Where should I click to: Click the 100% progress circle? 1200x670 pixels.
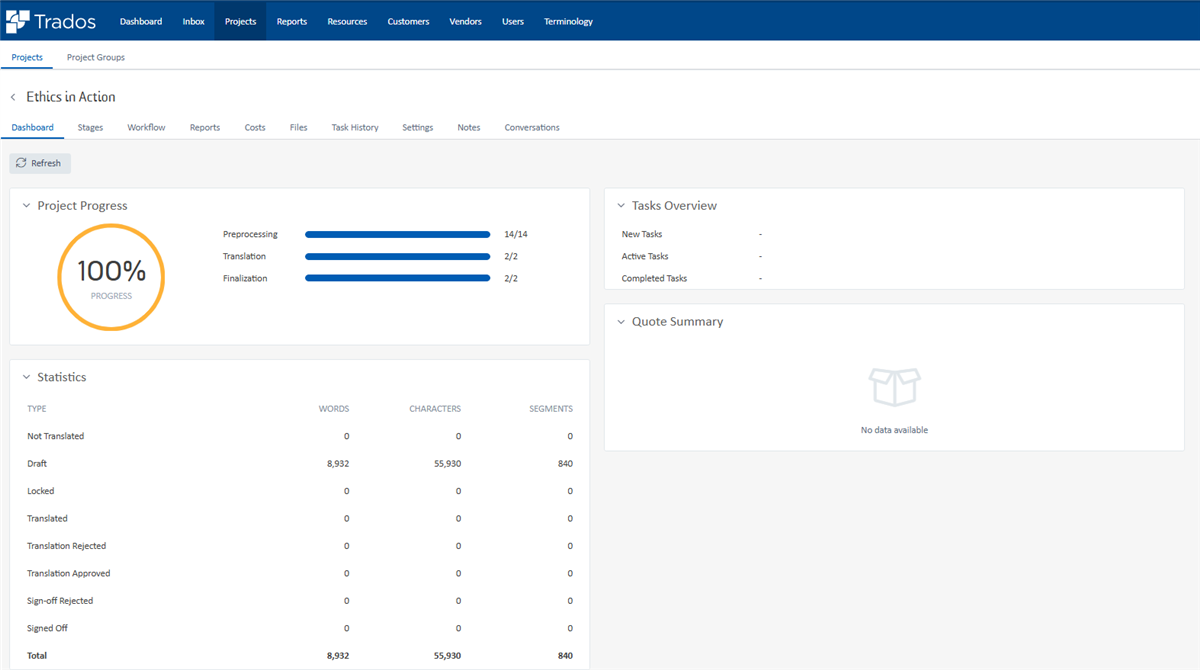(111, 276)
